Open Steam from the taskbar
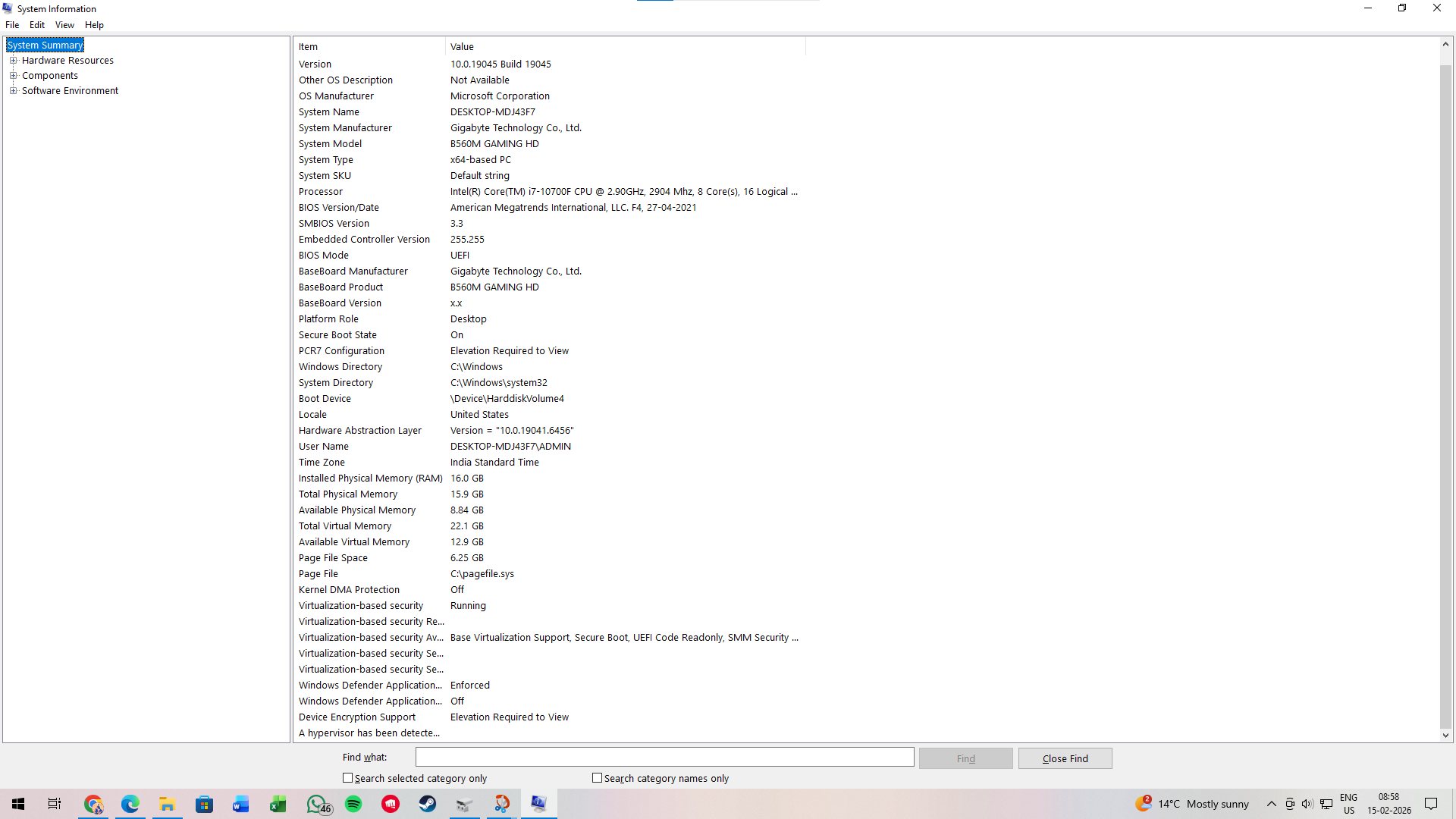Viewport: 1456px width, 819px height. pyautogui.click(x=428, y=804)
